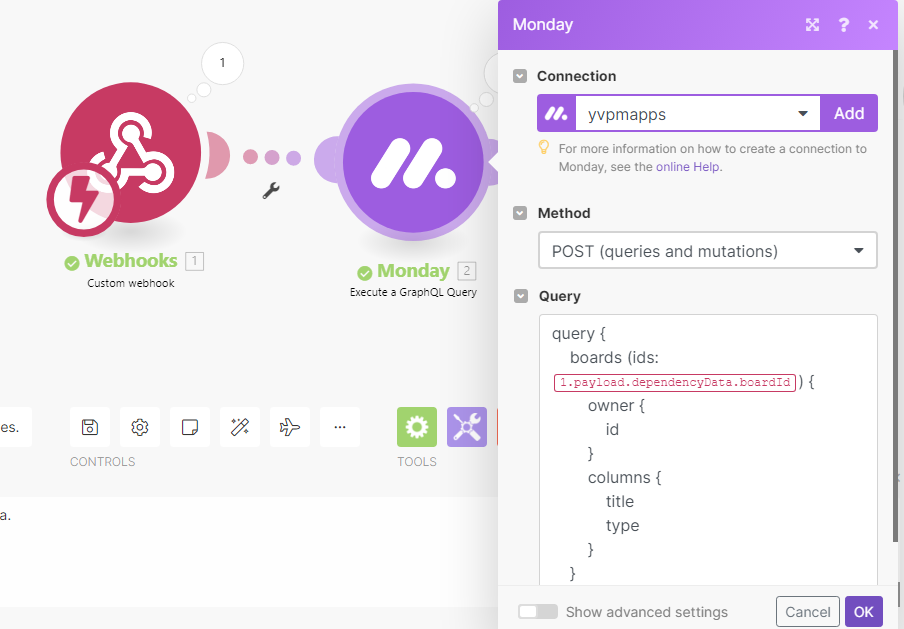Click the 'query {' first line
Image resolution: width=904 pixels, height=629 pixels.
tap(579, 334)
